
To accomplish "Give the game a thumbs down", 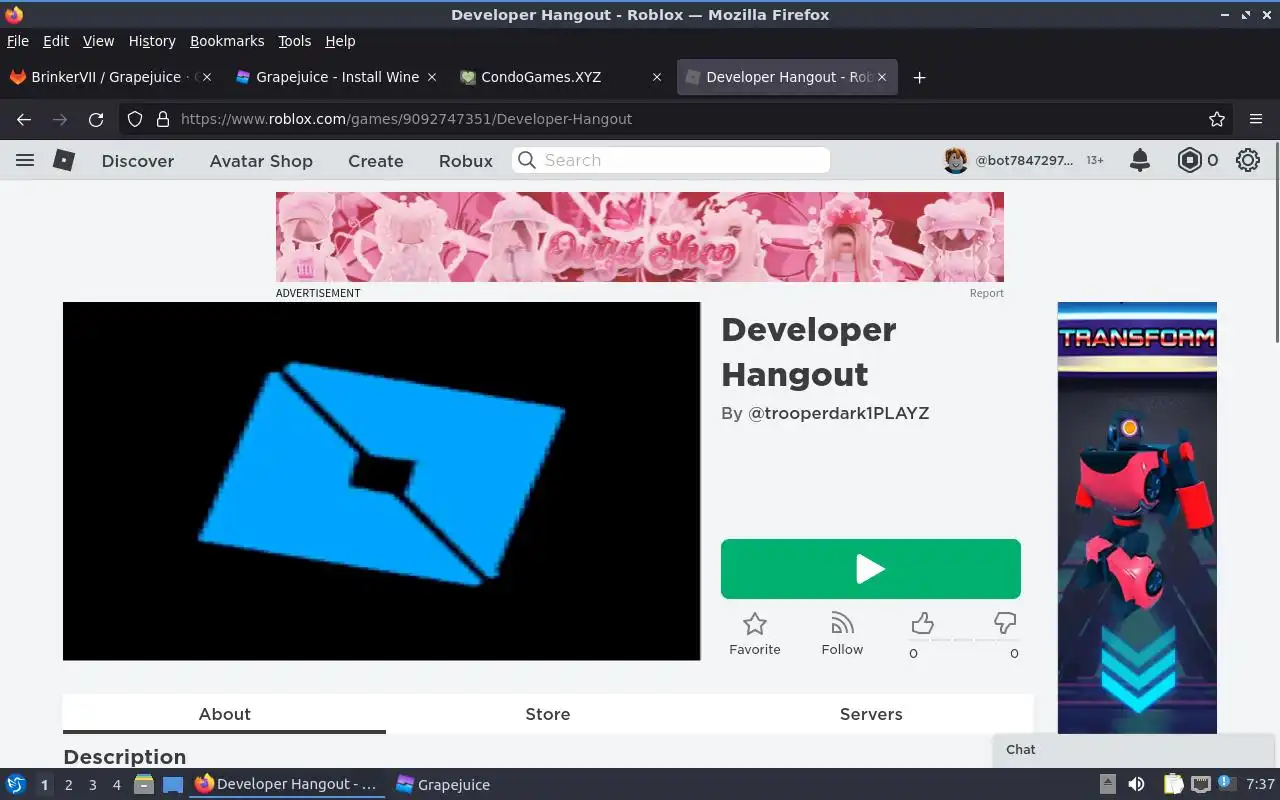I will pyautogui.click(x=1005, y=625).
